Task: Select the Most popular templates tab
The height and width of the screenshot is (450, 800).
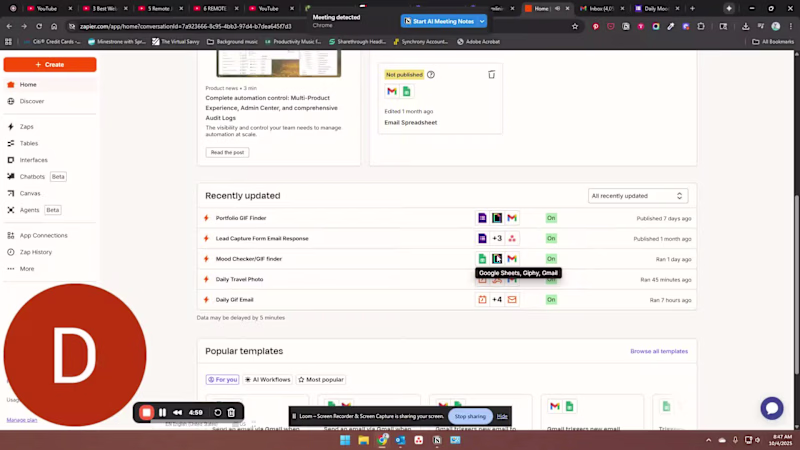Action: point(321,380)
